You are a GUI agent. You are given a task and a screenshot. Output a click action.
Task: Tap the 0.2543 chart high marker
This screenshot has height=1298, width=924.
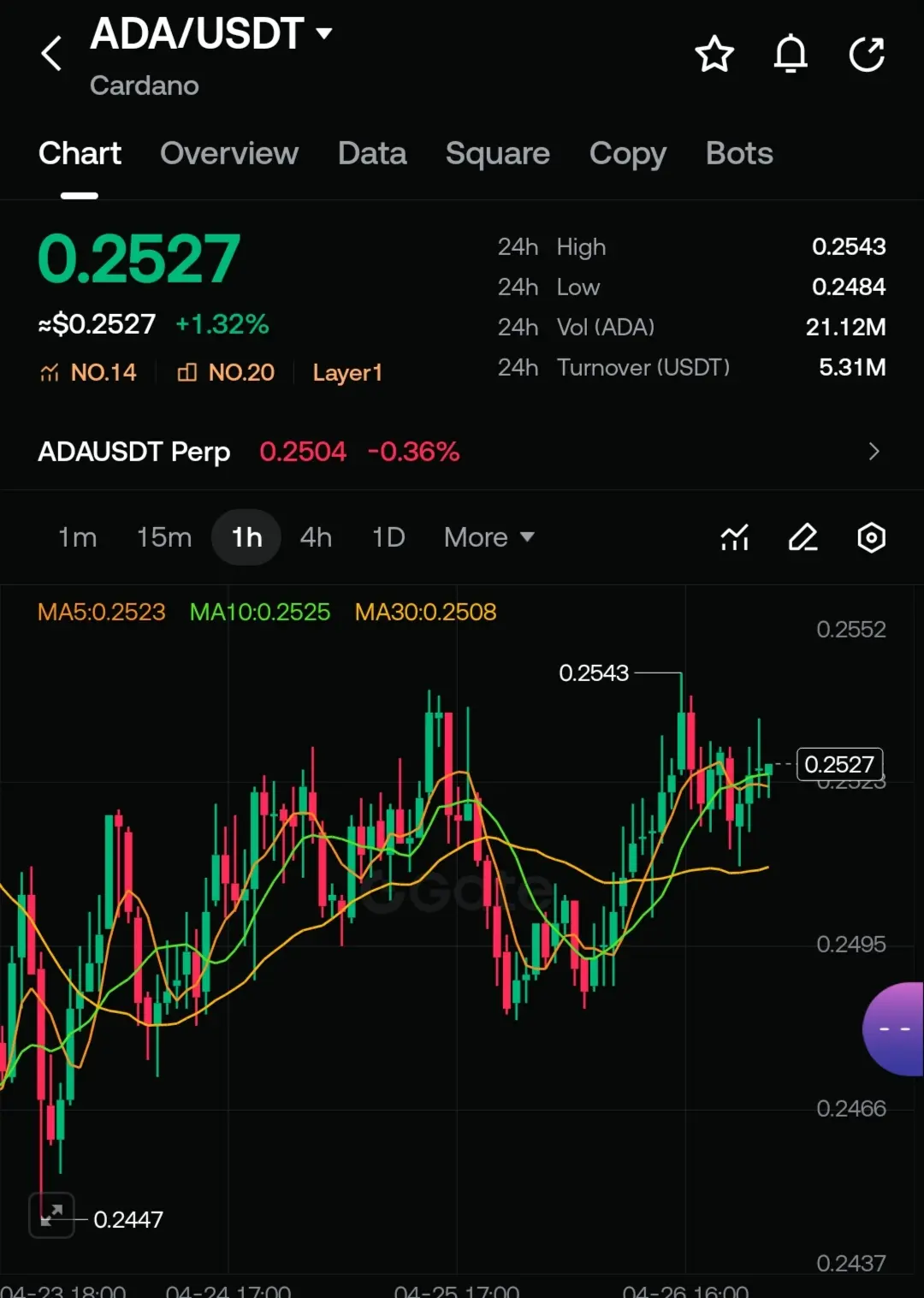coord(594,673)
